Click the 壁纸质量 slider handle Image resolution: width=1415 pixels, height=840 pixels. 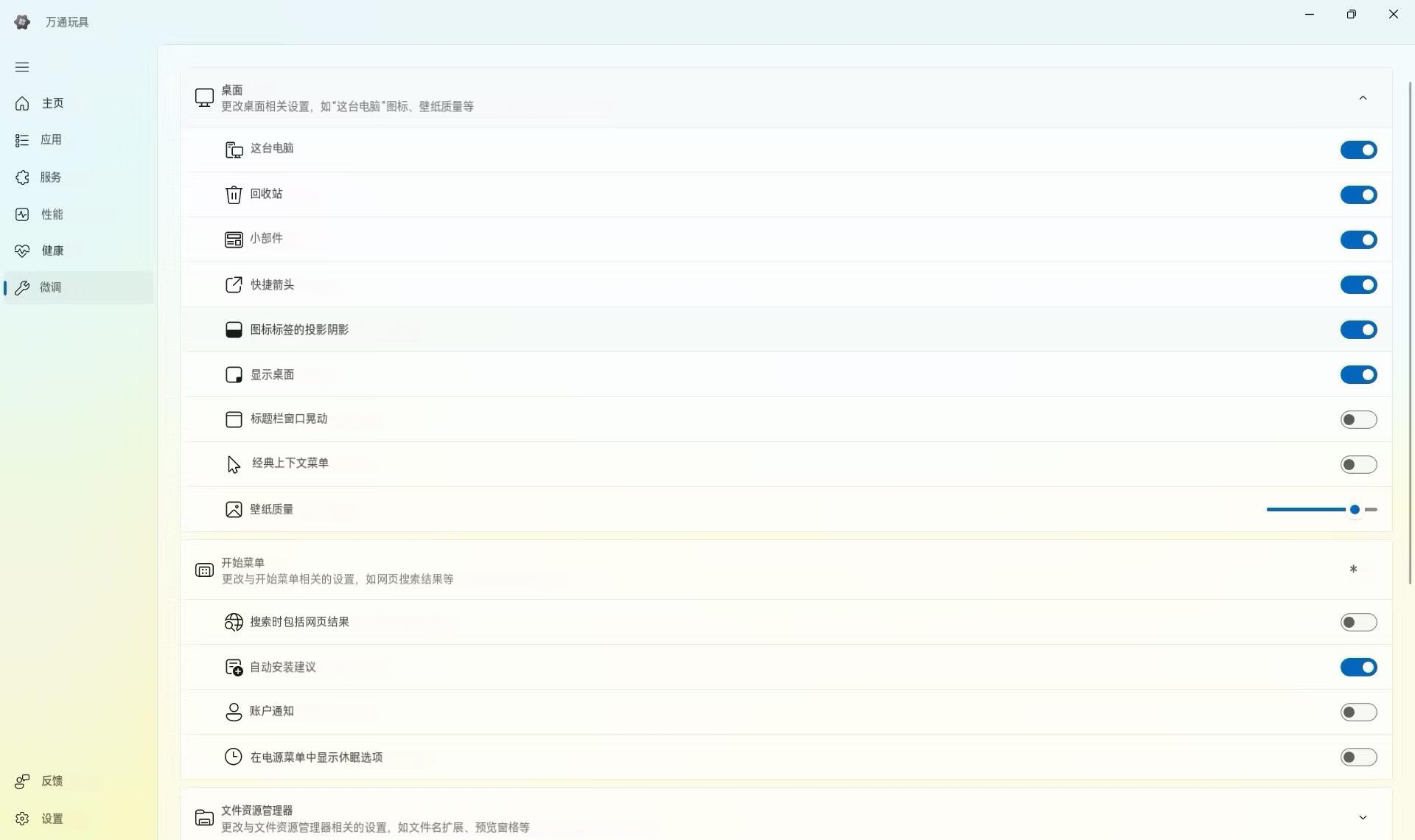pos(1355,510)
